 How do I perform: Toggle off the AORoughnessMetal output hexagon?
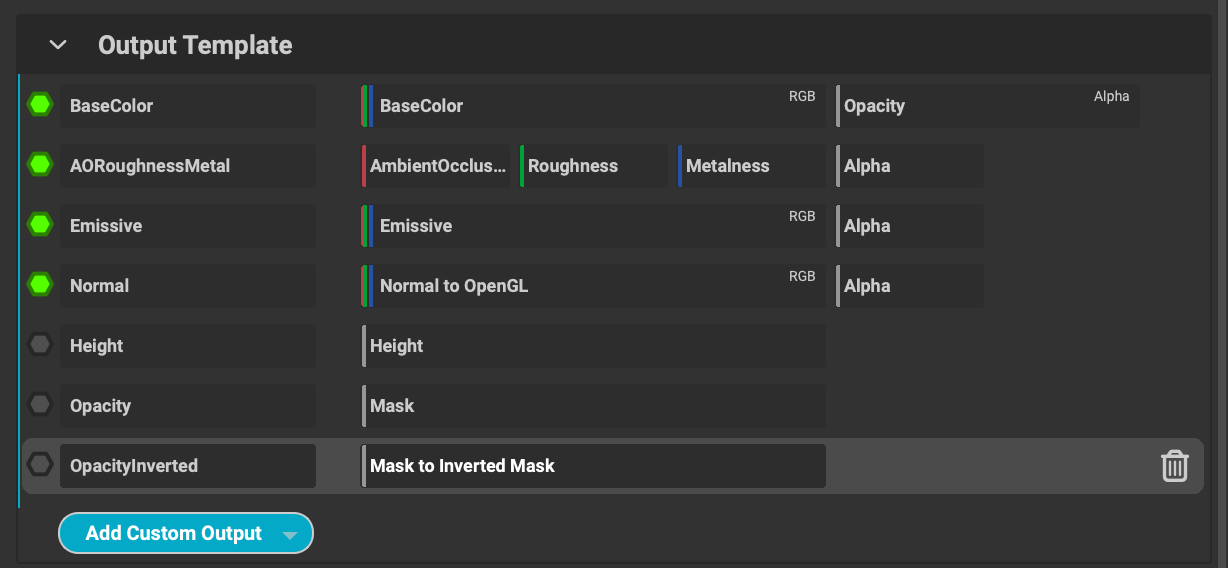(40, 165)
